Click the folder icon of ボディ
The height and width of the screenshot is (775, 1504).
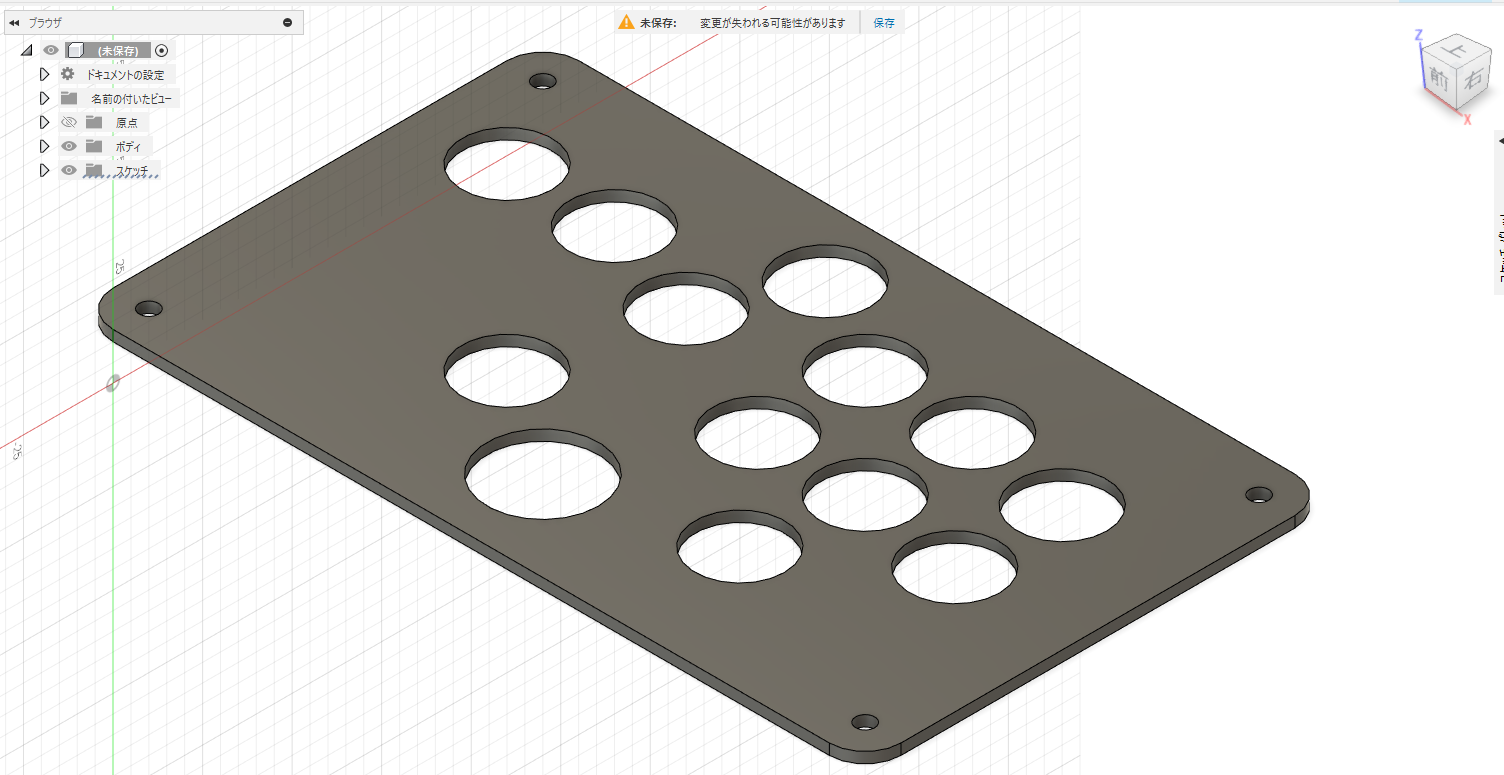point(94,146)
